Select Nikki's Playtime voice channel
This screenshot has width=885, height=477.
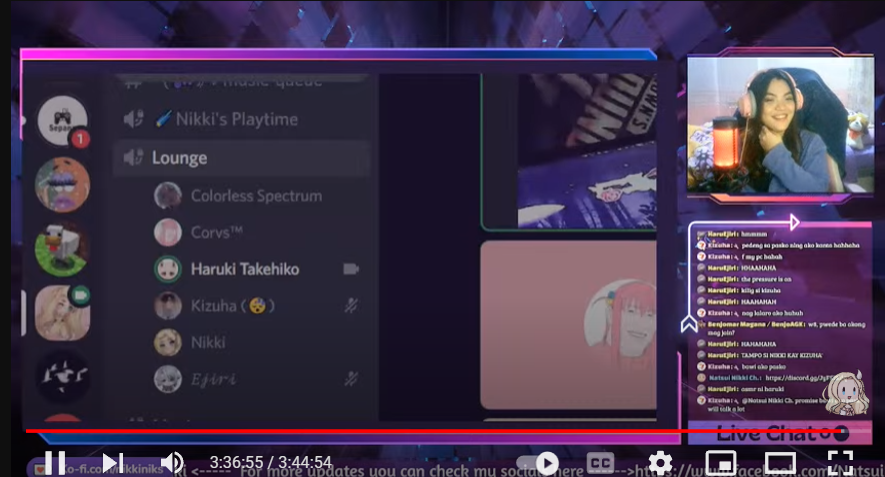point(242,119)
